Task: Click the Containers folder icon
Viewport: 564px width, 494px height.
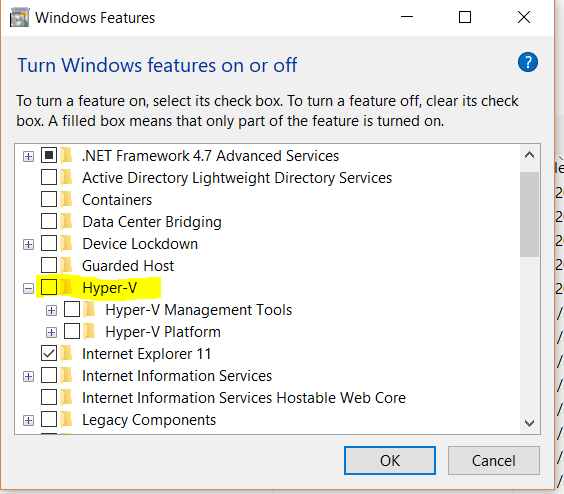Action: (67, 199)
